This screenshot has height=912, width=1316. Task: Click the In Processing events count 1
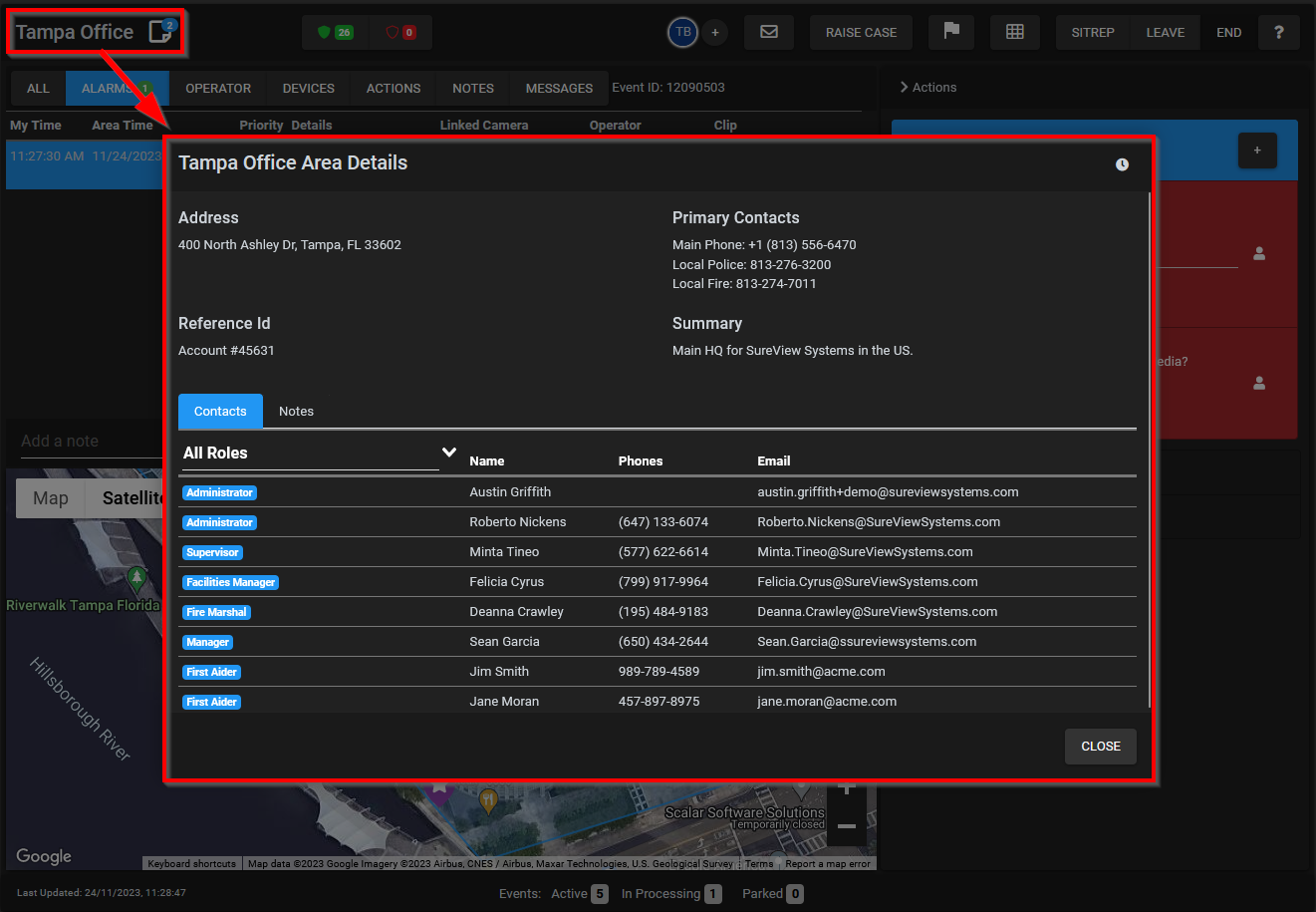click(x=713, y=894)
